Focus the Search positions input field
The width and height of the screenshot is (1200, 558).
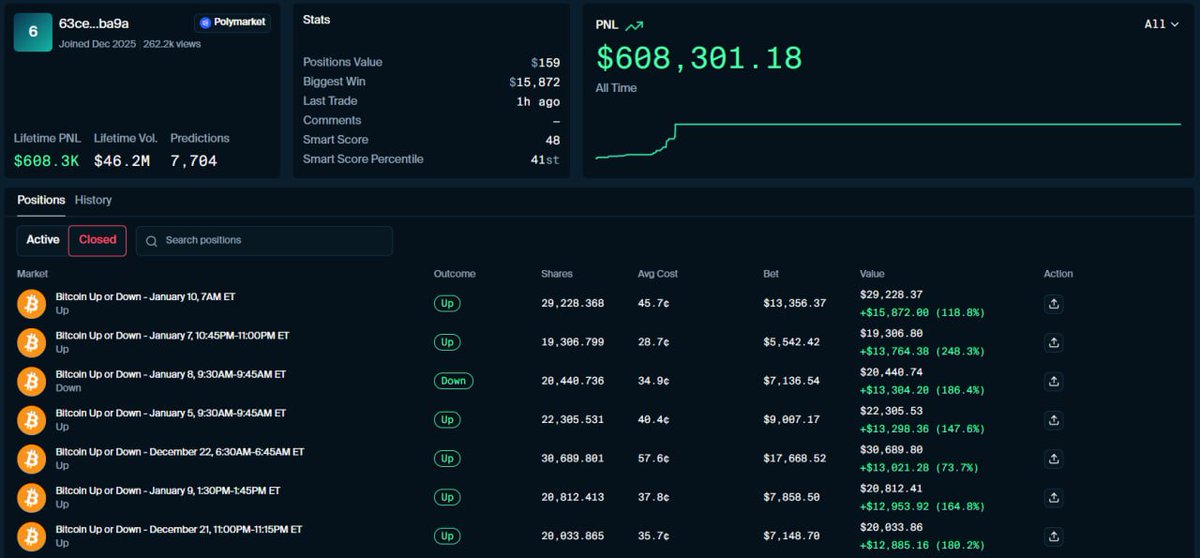click(264, 241)
